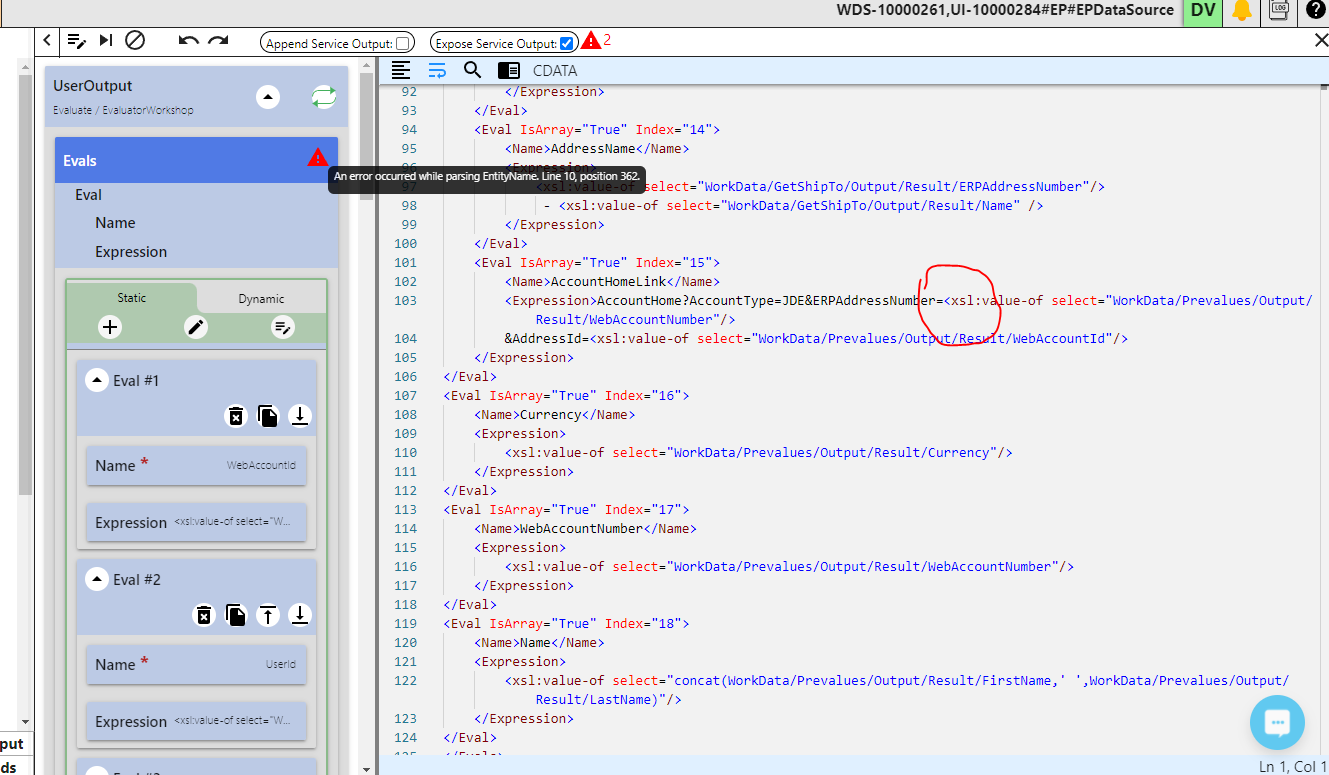Open the chat support bubble
The image size is (1329, 775).
click(x=1277, y=722)
